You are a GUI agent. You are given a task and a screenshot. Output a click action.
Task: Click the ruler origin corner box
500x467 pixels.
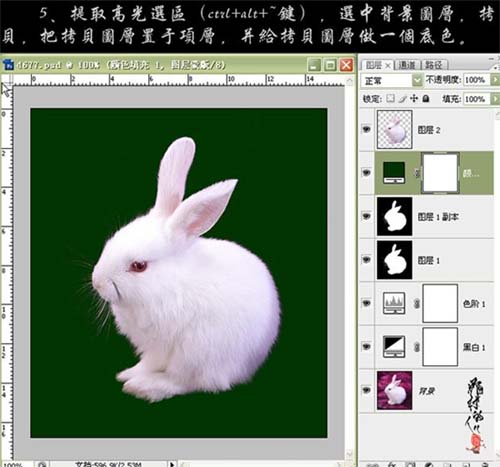coord(7,80)
